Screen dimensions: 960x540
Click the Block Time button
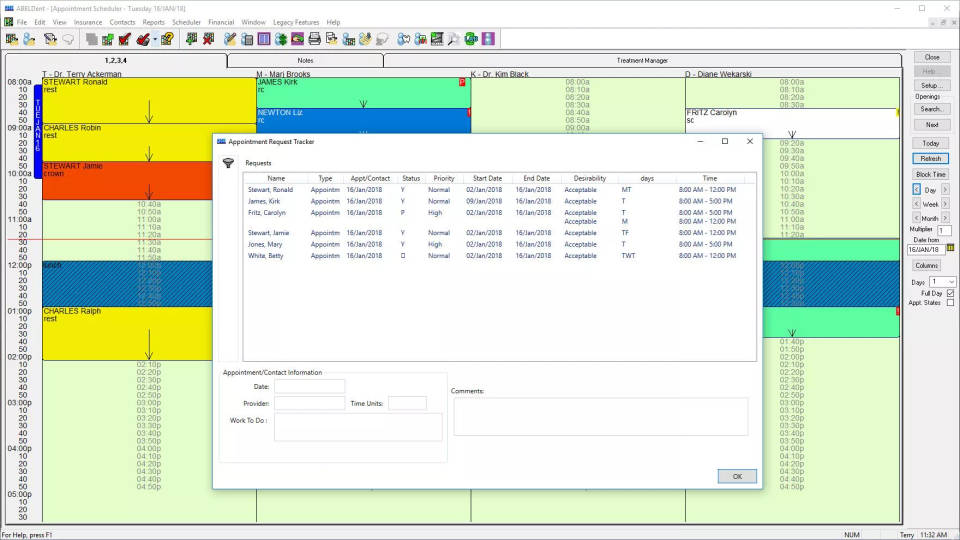(931, 174)
